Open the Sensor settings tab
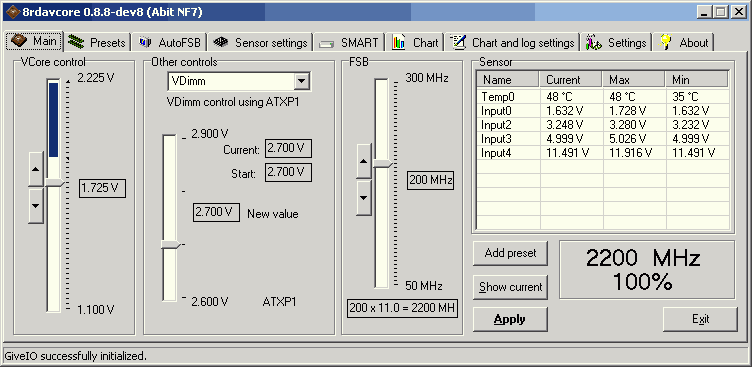752x367 pixels. coord(261,42)
